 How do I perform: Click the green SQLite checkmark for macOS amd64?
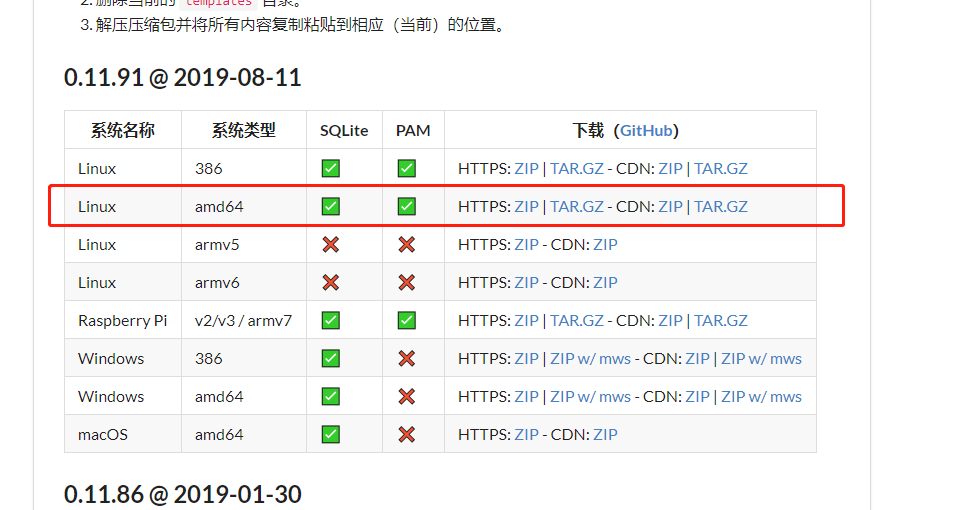(331, 434)
